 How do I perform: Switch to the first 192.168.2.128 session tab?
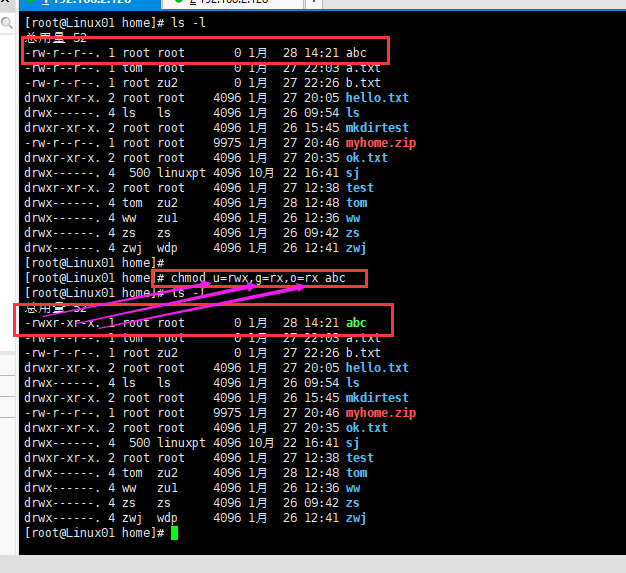89,3
